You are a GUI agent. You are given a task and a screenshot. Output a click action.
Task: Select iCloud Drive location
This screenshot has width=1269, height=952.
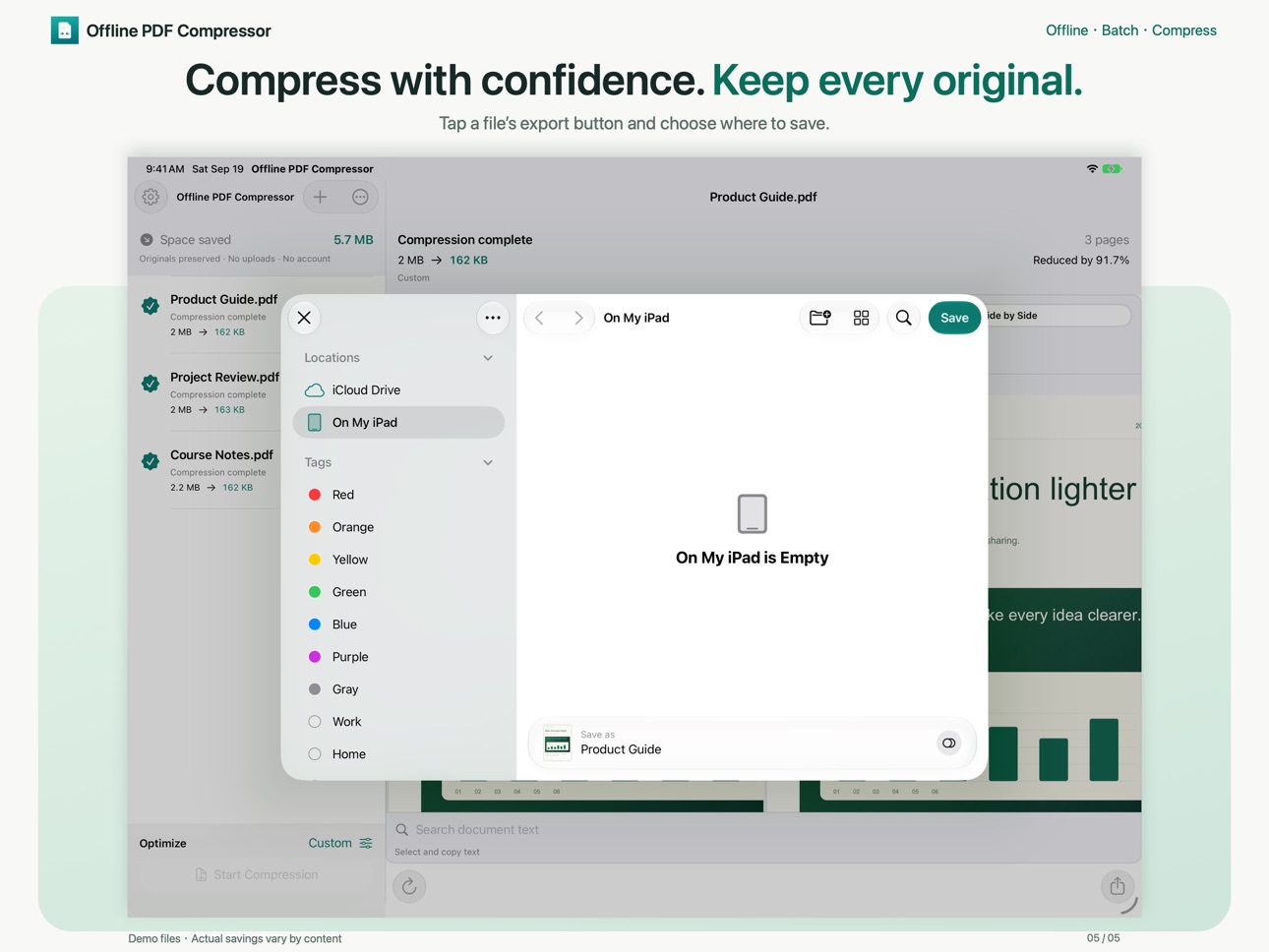(398, 389)
